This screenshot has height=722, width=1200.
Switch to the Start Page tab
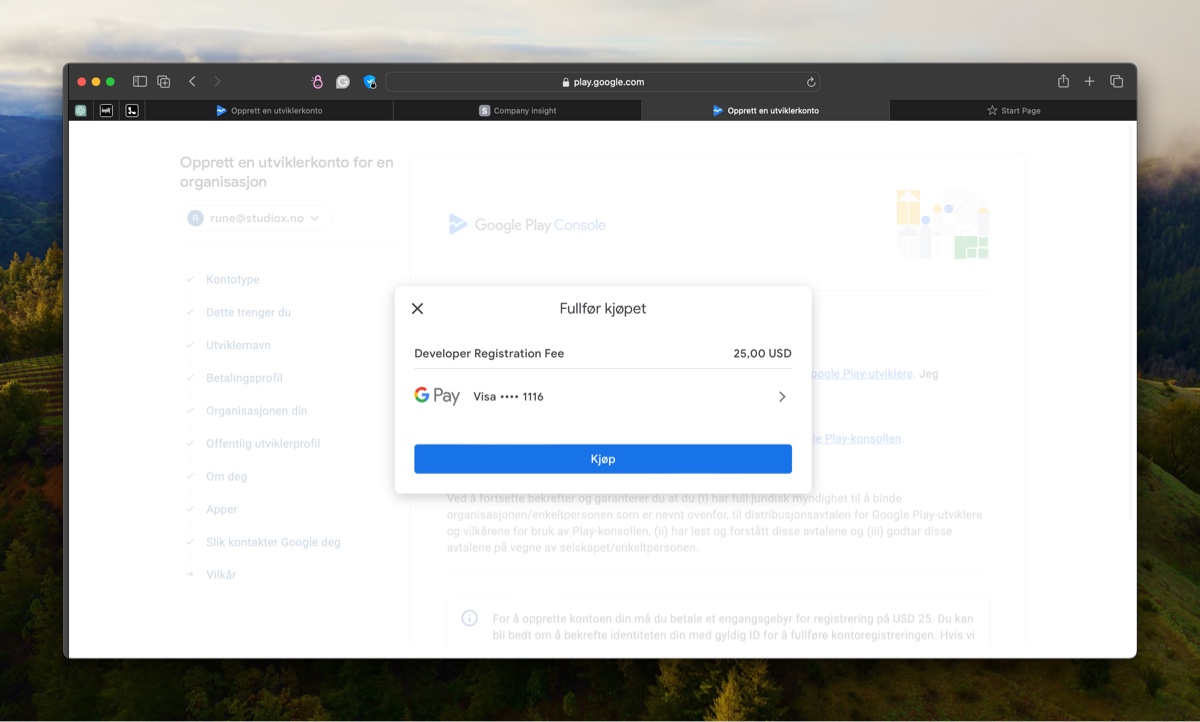[x=1013, y=111]
